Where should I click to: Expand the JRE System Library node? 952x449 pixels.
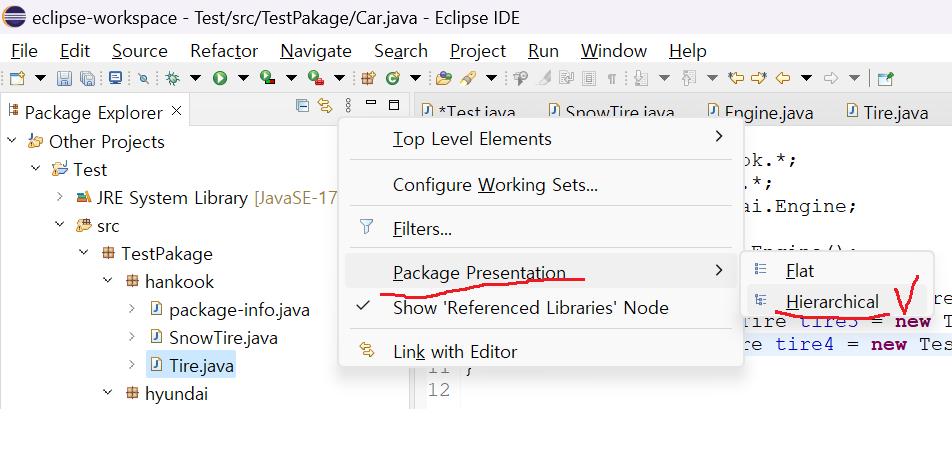click(60, 197)
